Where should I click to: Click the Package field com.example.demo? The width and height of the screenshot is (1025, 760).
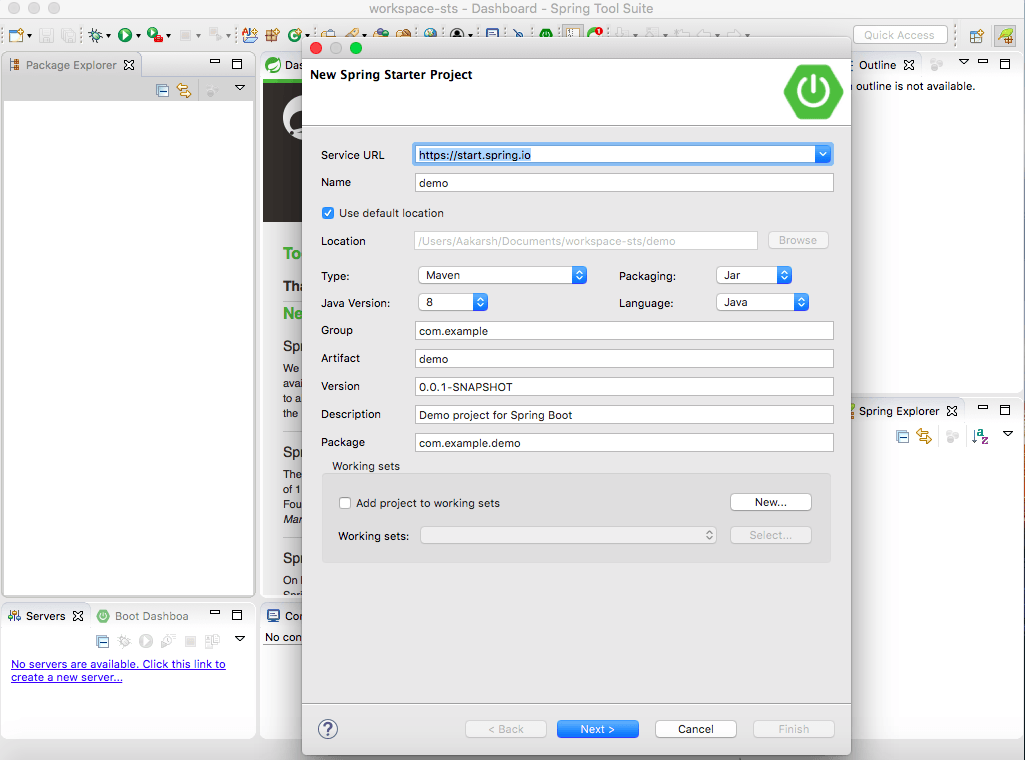(624, 443)
